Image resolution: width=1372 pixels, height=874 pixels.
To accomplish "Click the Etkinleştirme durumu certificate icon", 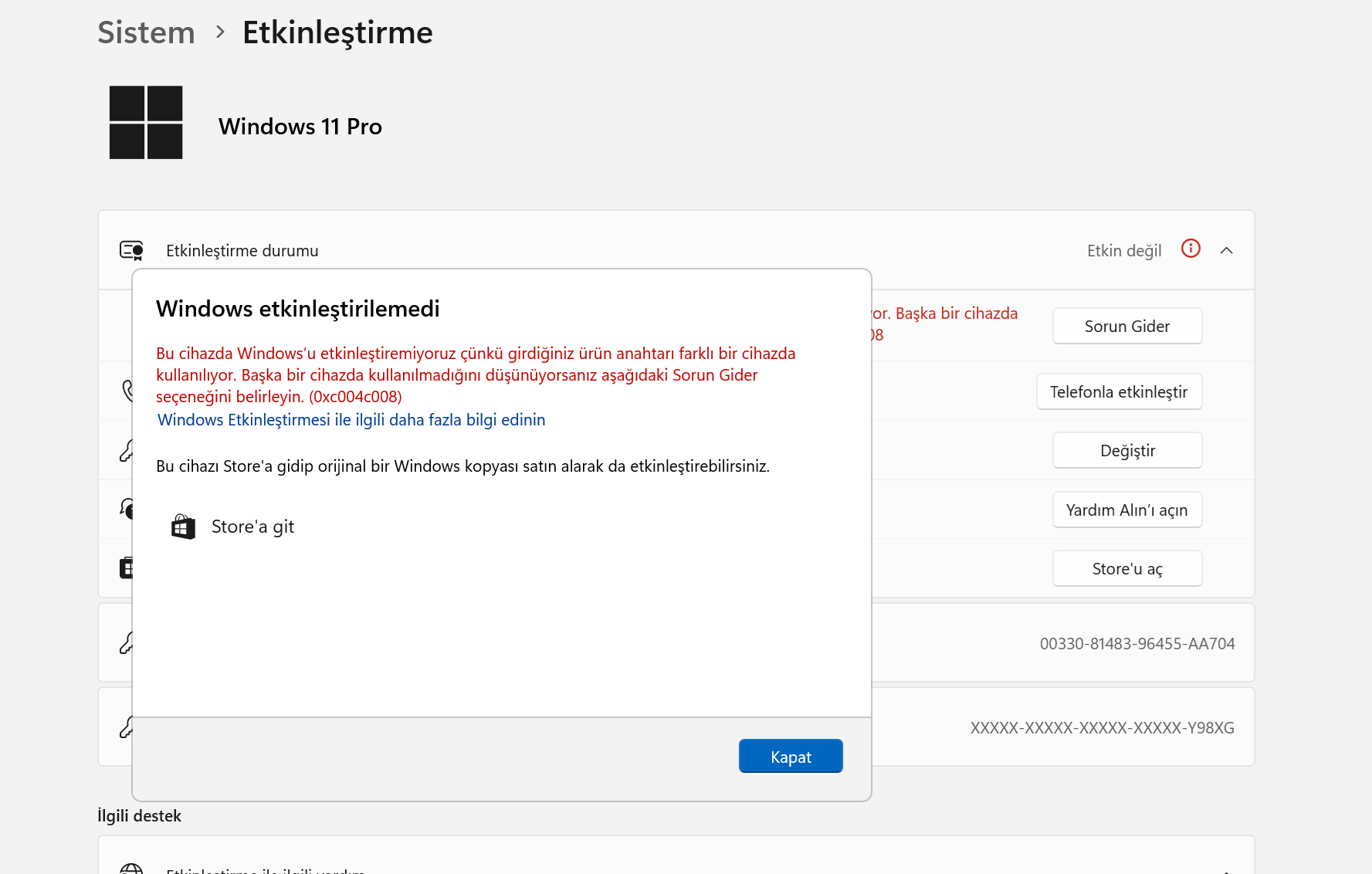I will pos(131,250).
